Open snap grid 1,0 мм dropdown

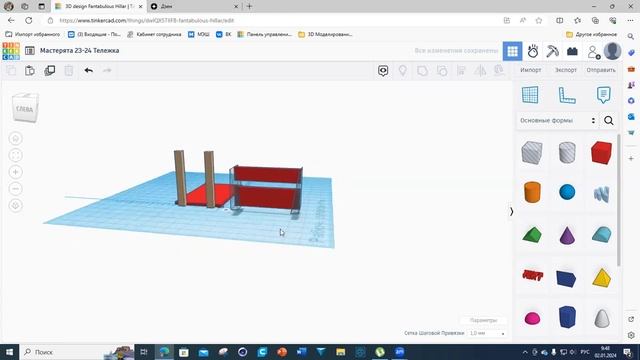(x=487, y=333)
